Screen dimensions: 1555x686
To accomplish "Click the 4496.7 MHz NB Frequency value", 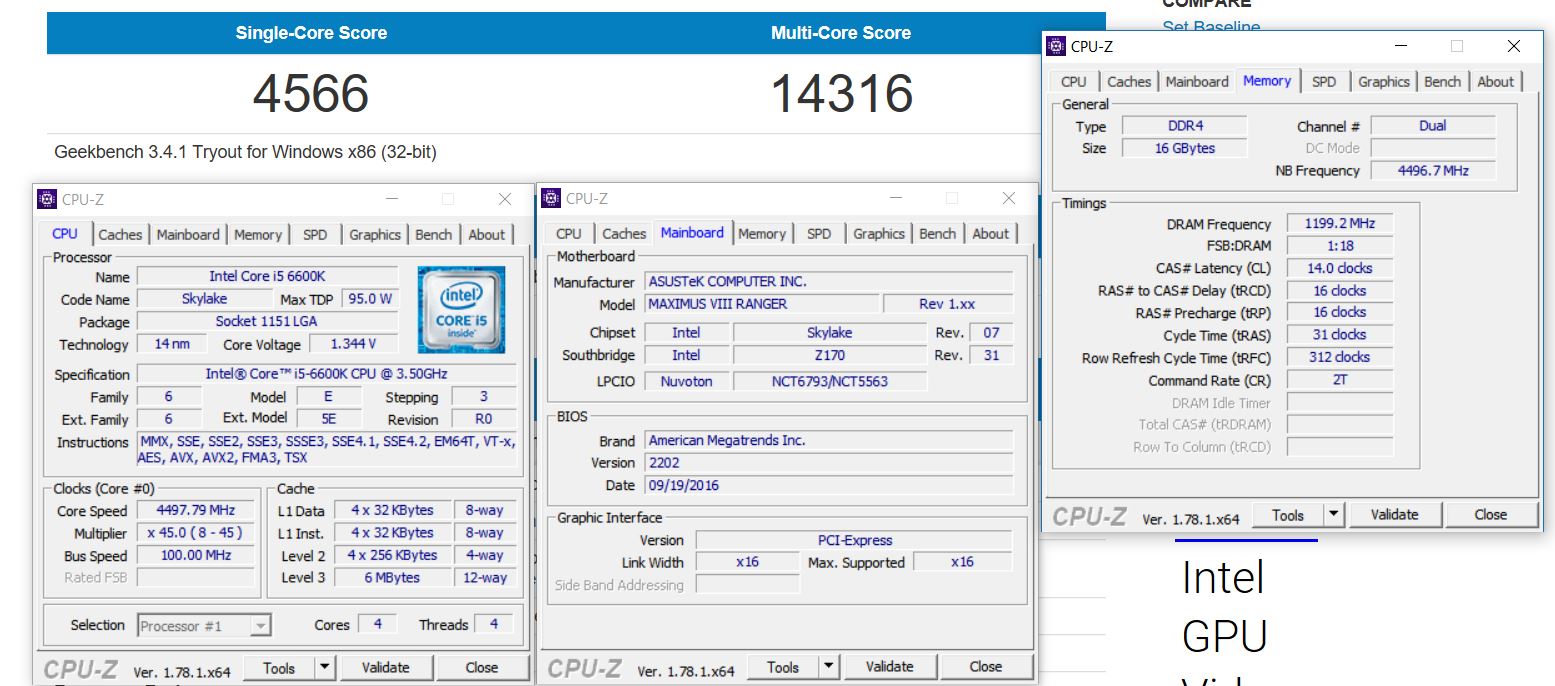I will pos(1433,171).
